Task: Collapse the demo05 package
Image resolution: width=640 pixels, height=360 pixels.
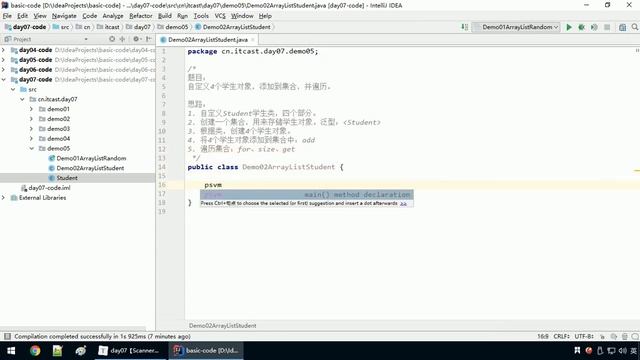Action: pyautogui.click(x=31, y=148)
